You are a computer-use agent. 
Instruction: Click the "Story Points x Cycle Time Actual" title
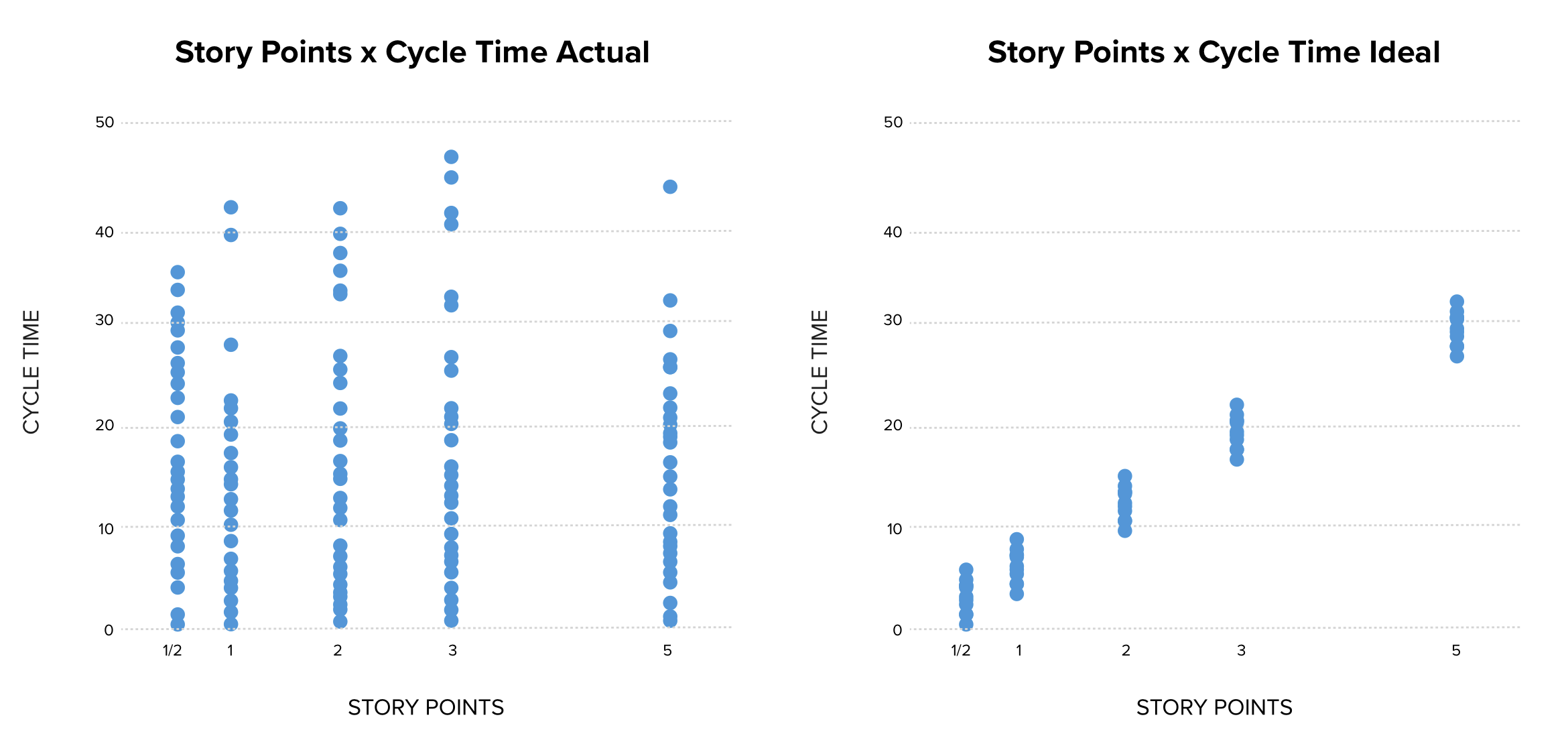pos(412,52)
